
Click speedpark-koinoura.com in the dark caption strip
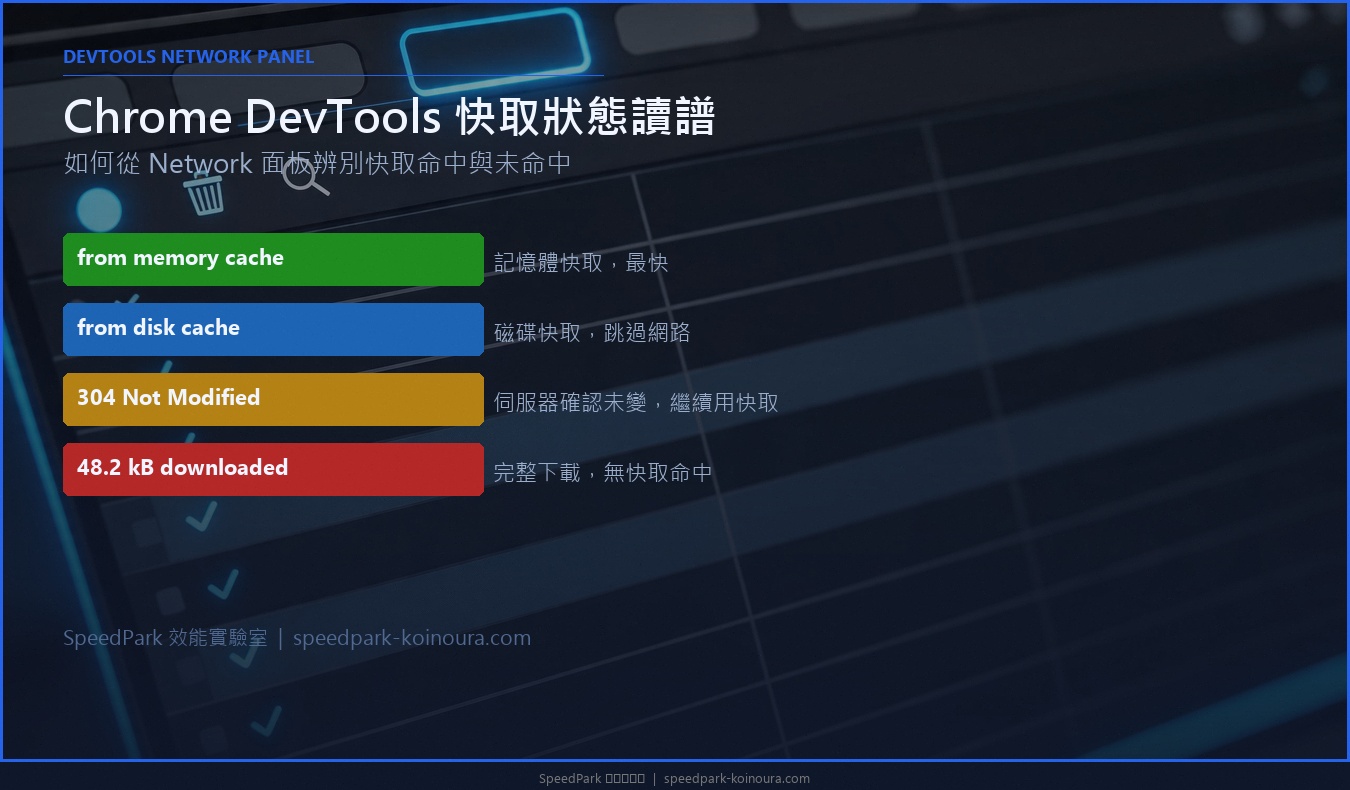coord(737,779)
